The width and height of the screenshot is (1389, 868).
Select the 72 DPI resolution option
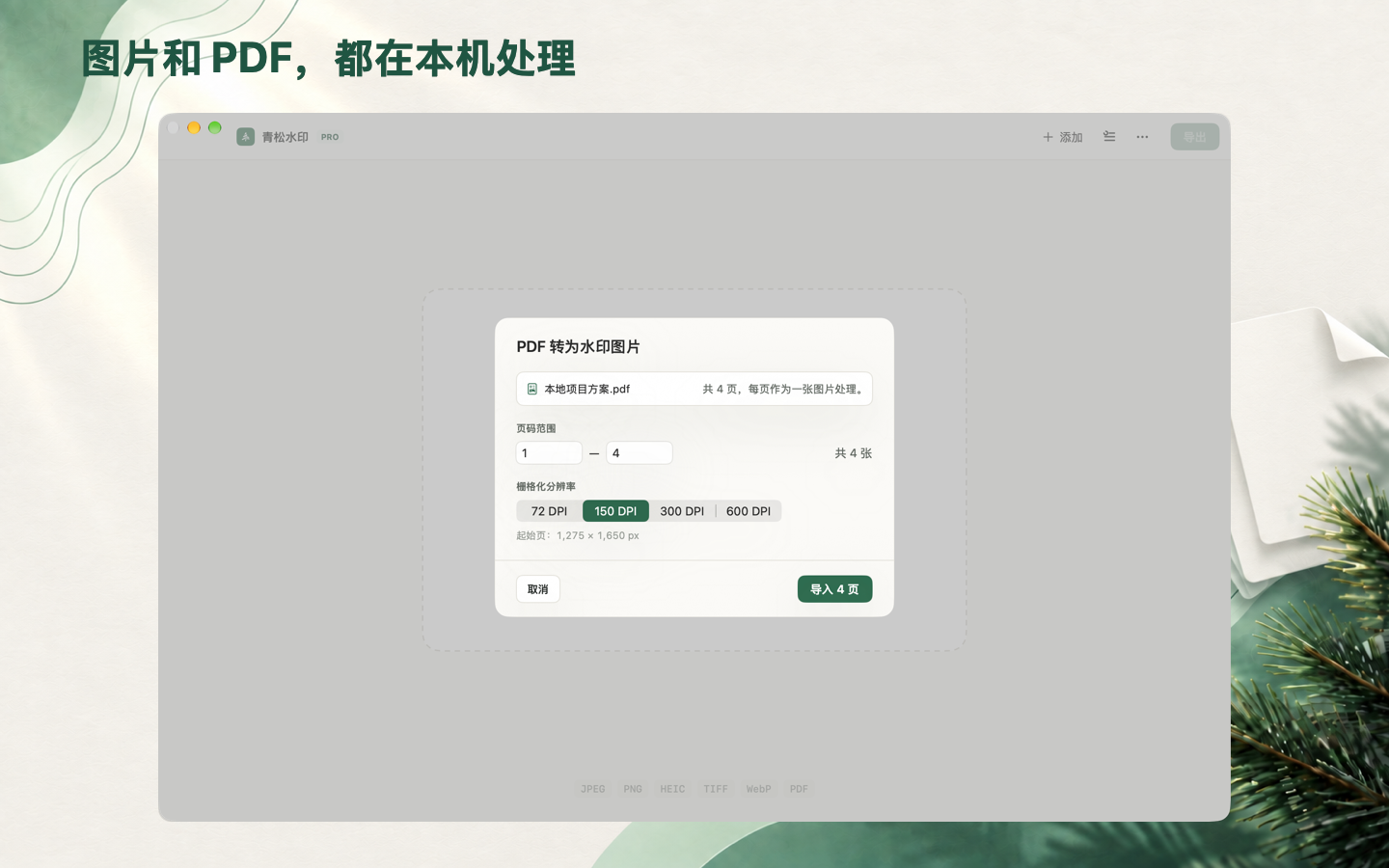tap(550, 511)
